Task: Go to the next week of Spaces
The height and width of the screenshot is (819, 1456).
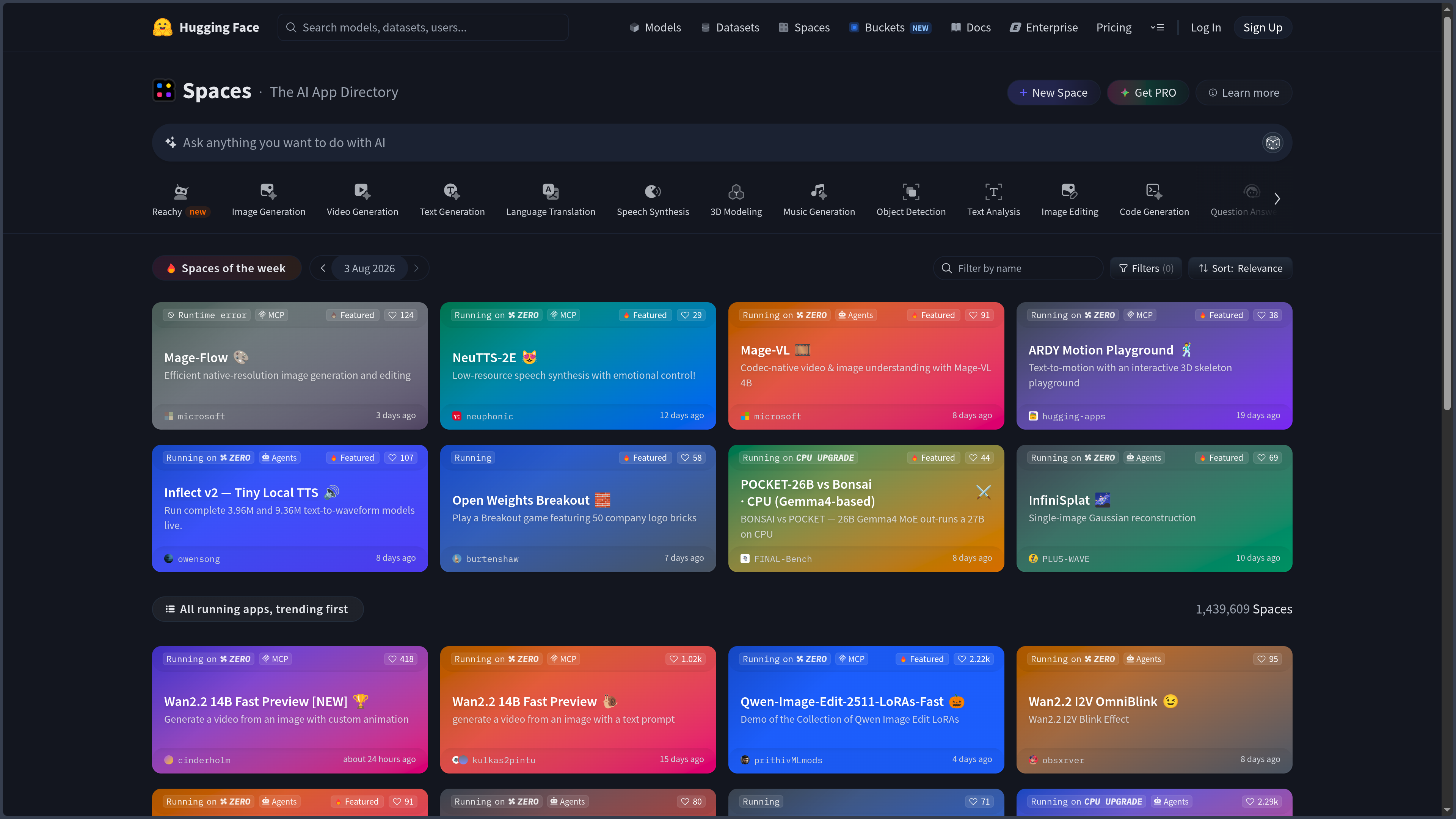Action: point(417,268)
